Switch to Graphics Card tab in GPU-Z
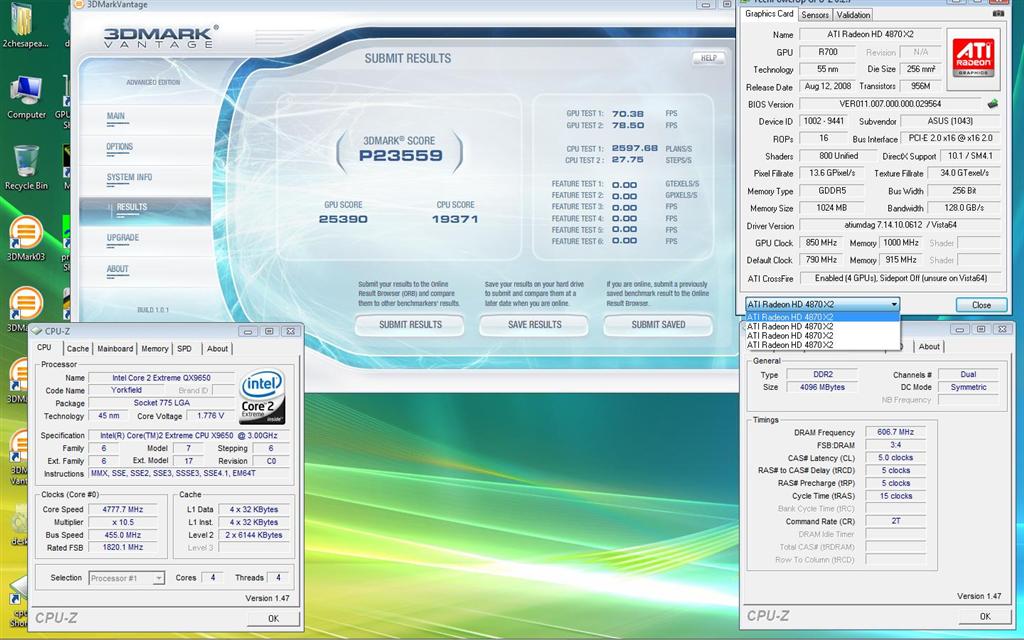 [x=769, y=14]
